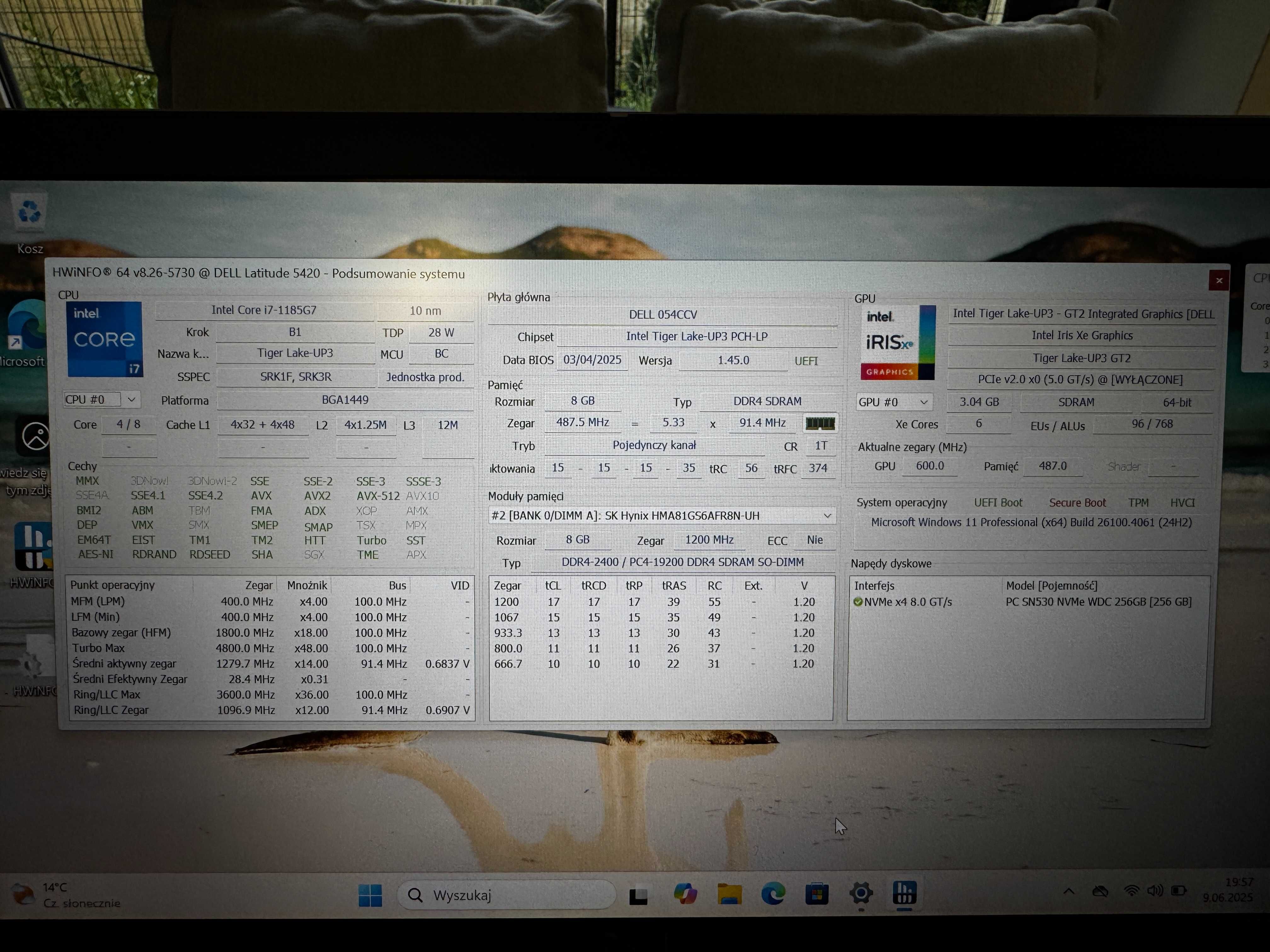Open File Explorer from the taskbar
Image resolution: width=1270 pixels, height=952 pixels.
[729, 894]
